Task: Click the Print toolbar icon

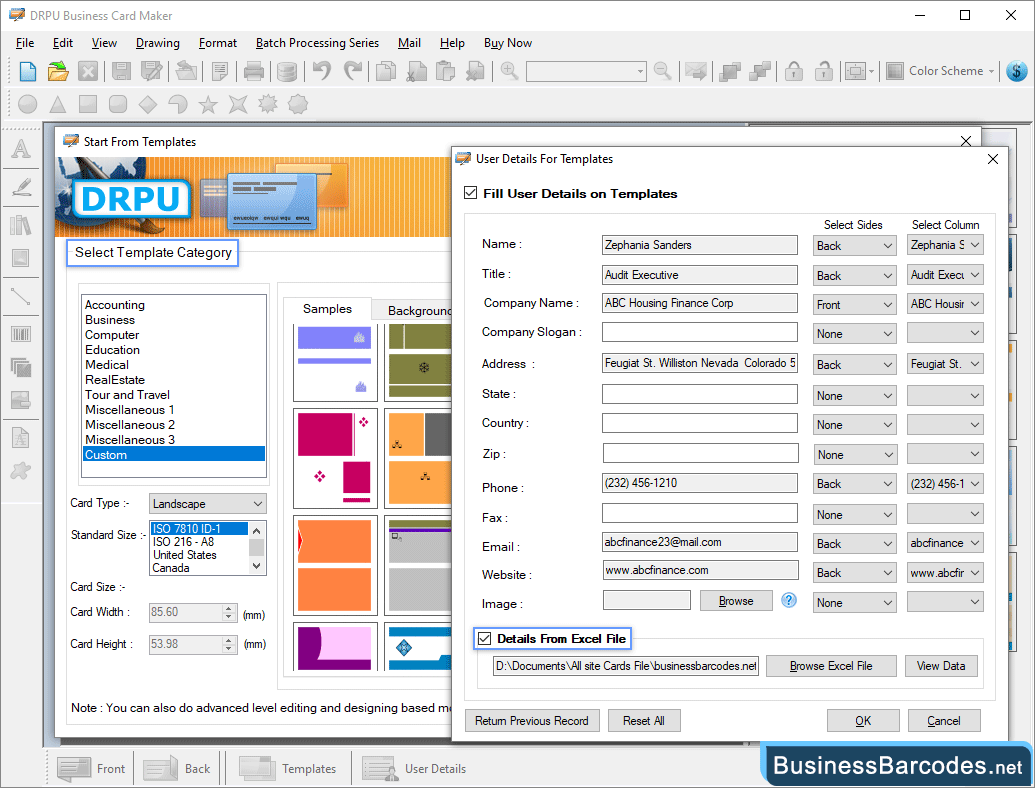Action: pos(253,71)
